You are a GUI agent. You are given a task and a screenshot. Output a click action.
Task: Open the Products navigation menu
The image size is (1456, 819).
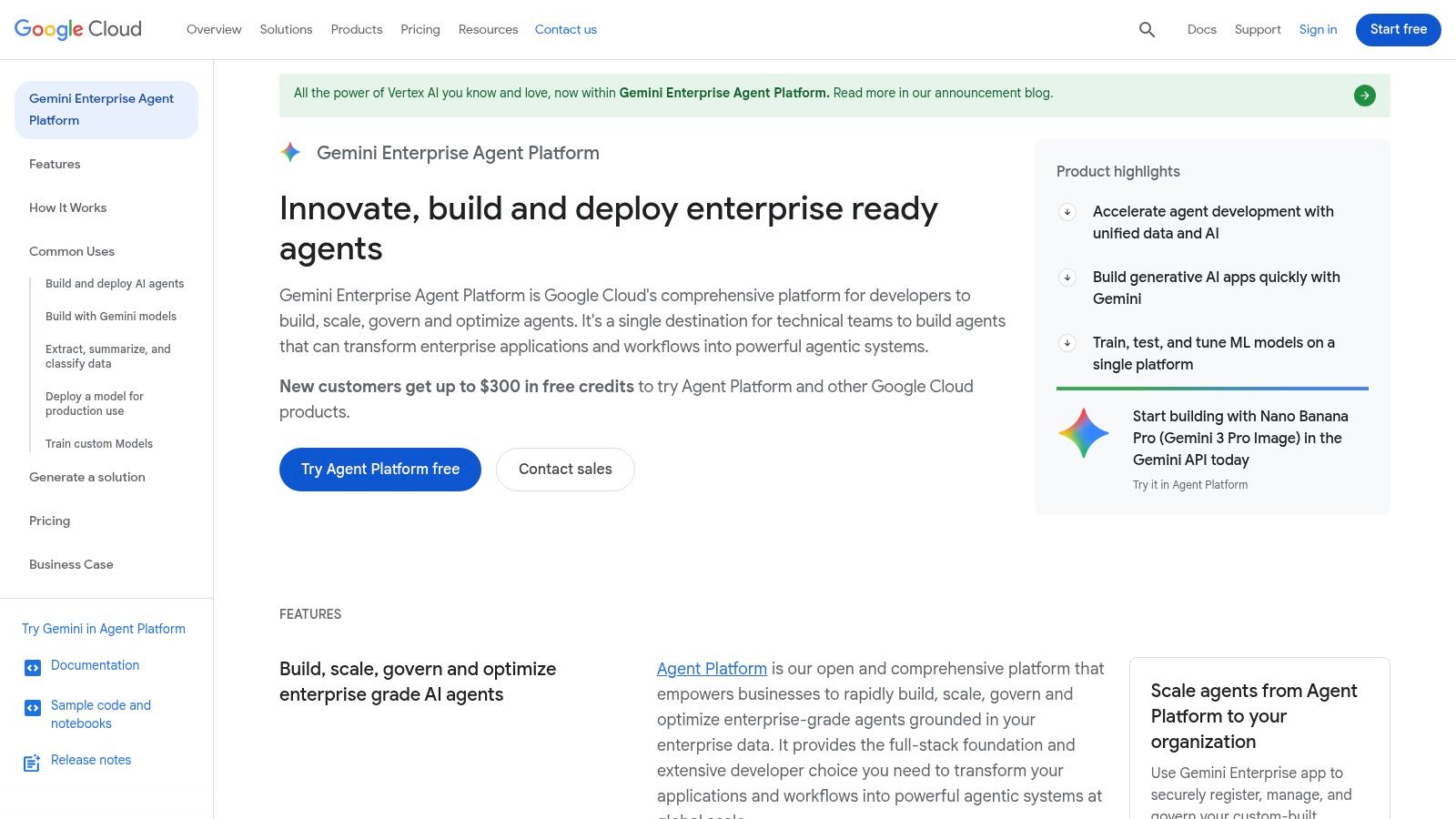[356, 29]
